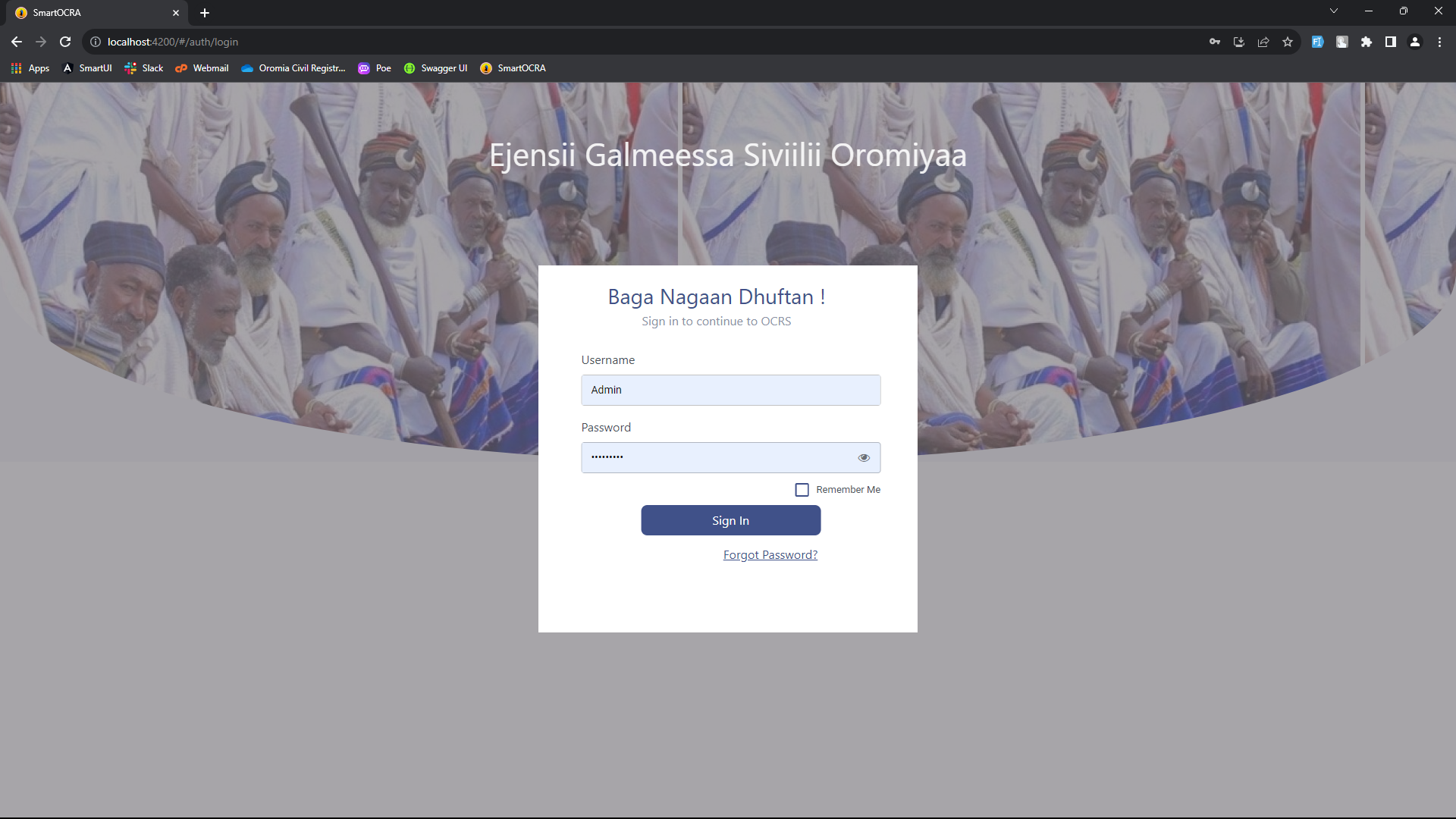View site information icon in address bar
Screen dimensions: 1456x819
[96, 42]
